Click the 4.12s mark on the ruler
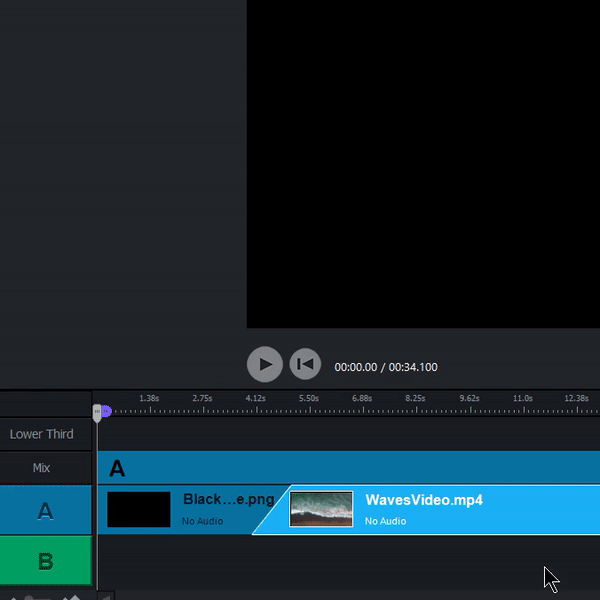 256,398
